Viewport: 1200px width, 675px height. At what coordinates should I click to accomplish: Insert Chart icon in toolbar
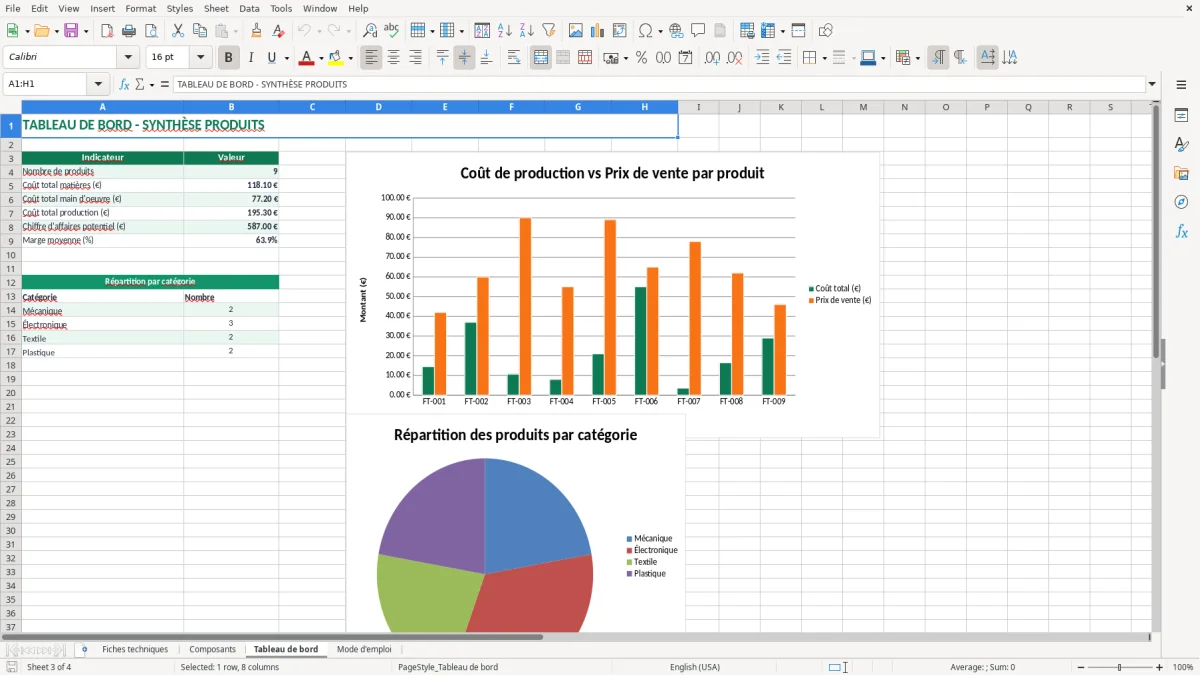tap(598, 31)
